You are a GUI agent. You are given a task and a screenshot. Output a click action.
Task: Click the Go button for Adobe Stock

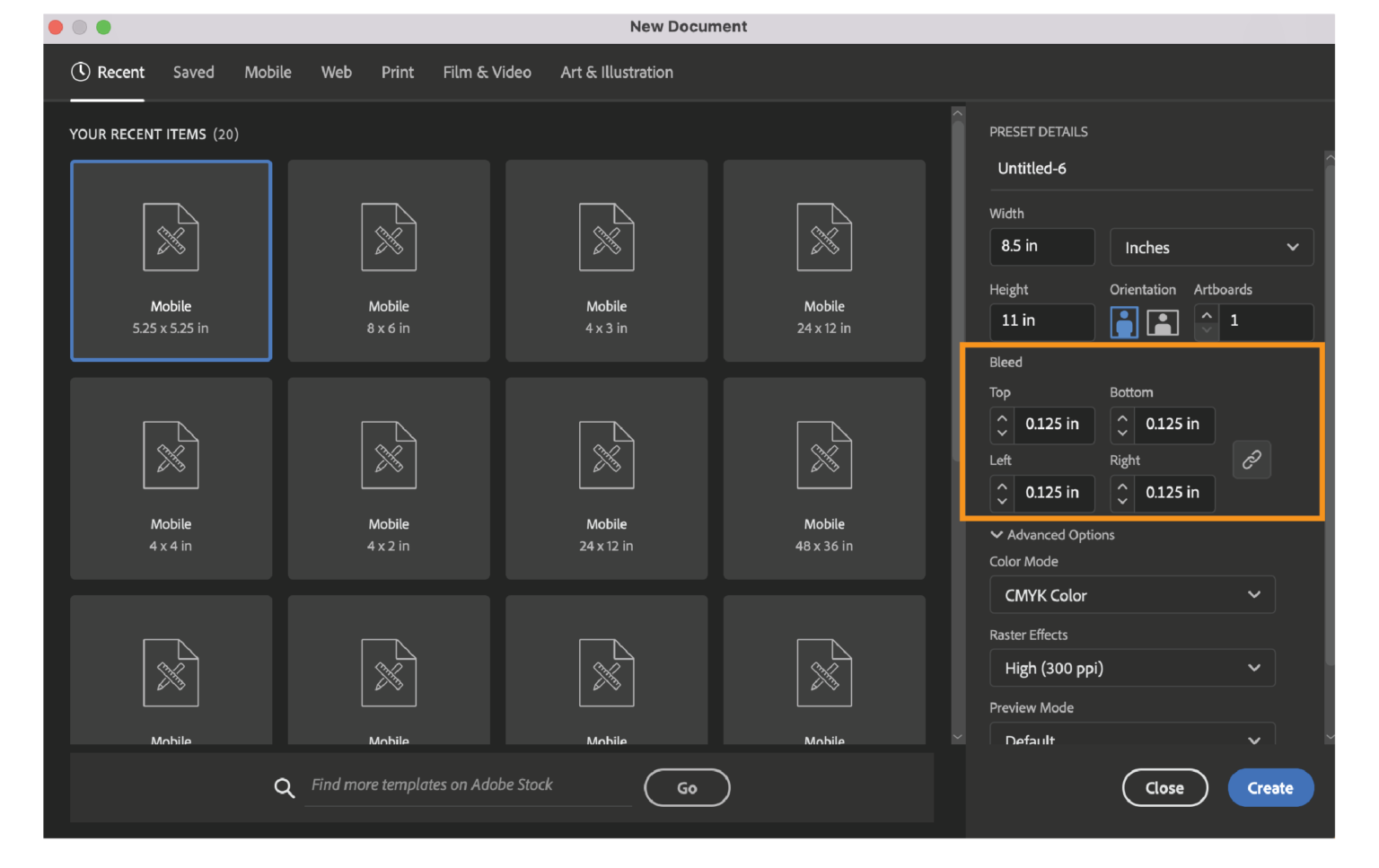[x=687, y=787]
